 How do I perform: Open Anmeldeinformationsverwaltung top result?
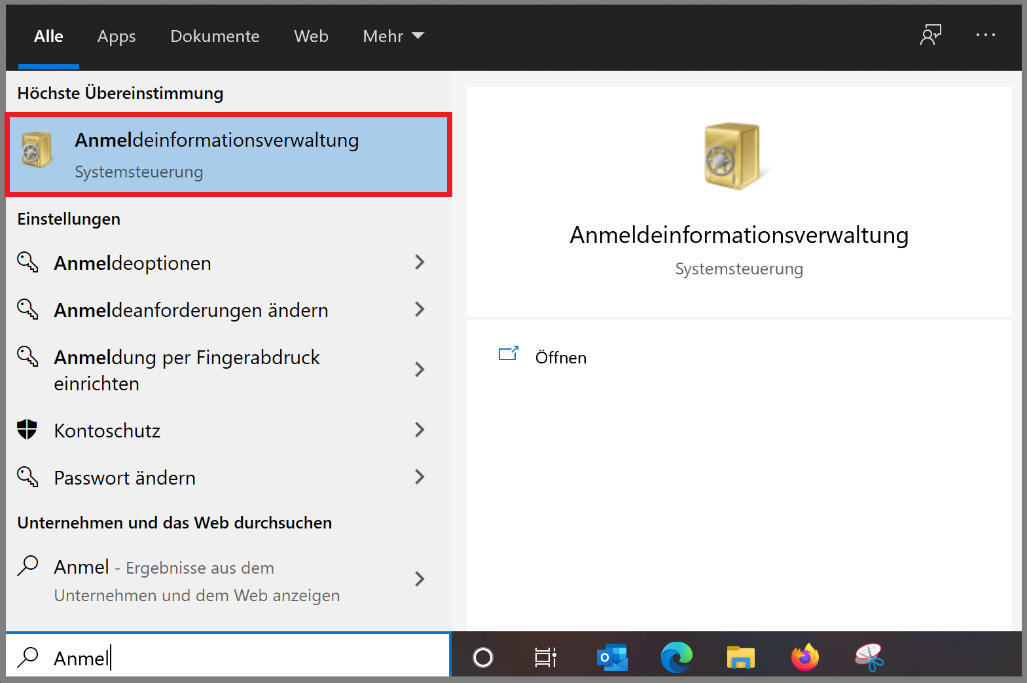point(228,155)
